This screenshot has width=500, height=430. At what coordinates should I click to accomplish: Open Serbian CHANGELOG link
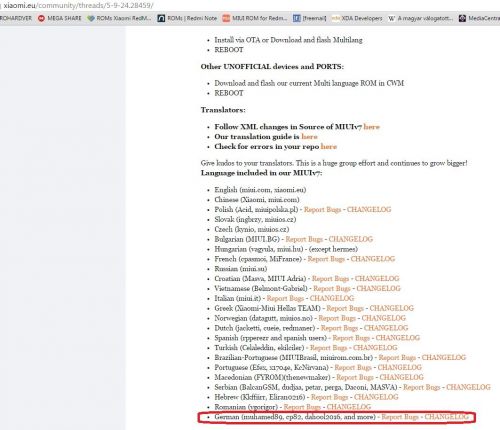[x=468, y=387]
